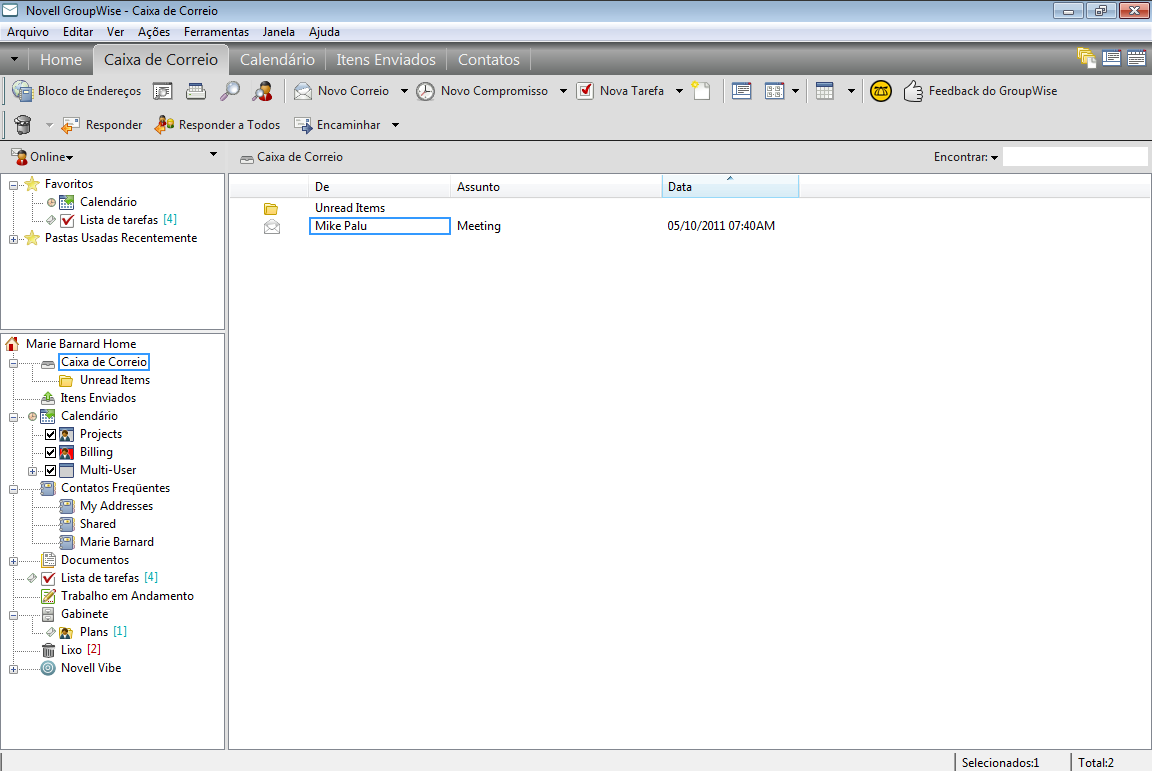Open Unread Items folder in message list

pos(350,208)
